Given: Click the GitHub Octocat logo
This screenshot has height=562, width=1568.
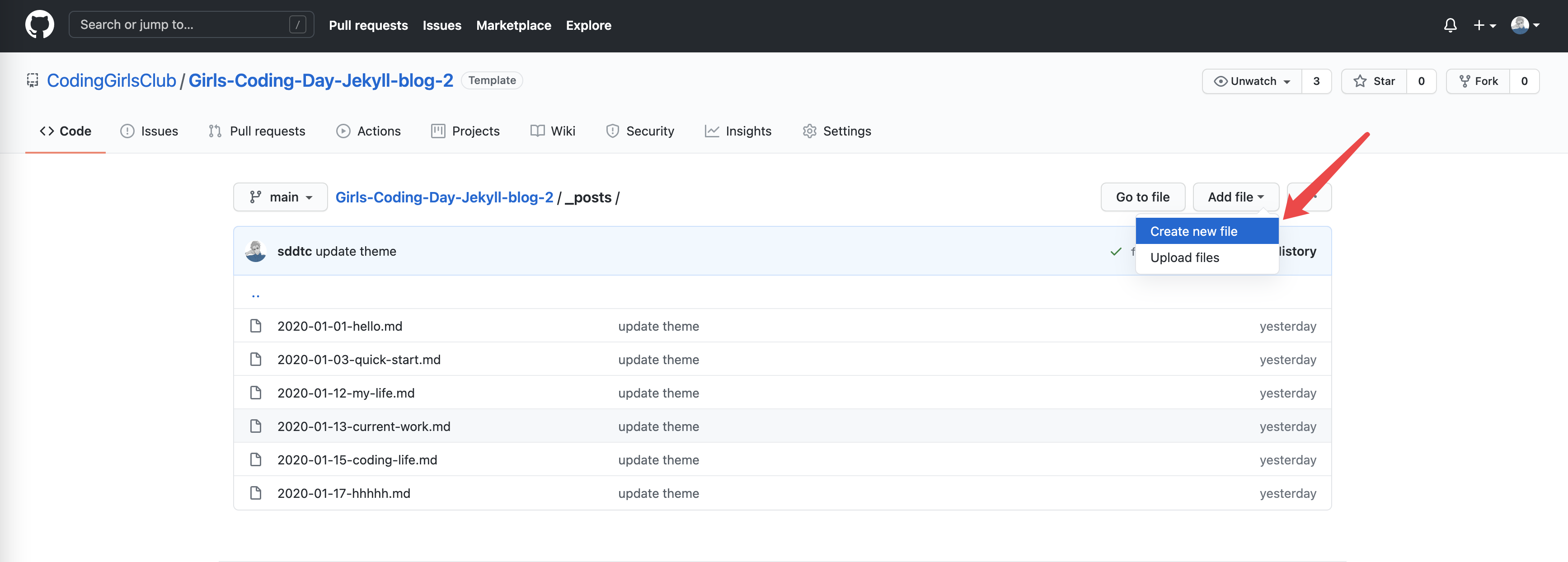Looking at the screenshot, I should coord(40,25).
